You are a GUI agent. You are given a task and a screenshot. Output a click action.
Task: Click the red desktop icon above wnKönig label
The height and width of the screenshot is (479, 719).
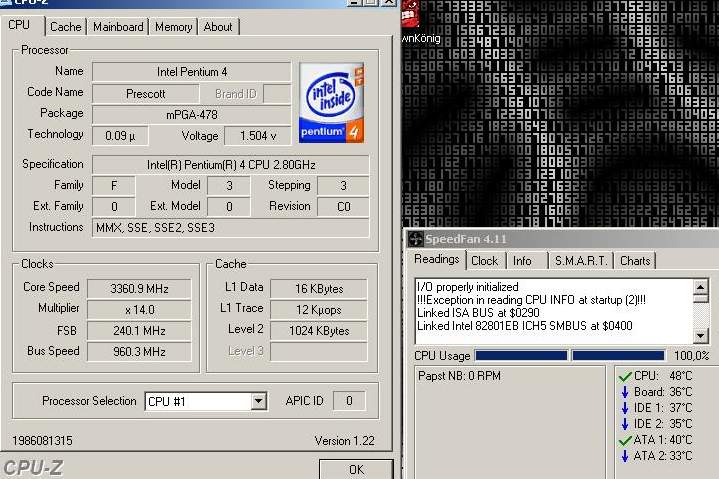click(410, 14)
